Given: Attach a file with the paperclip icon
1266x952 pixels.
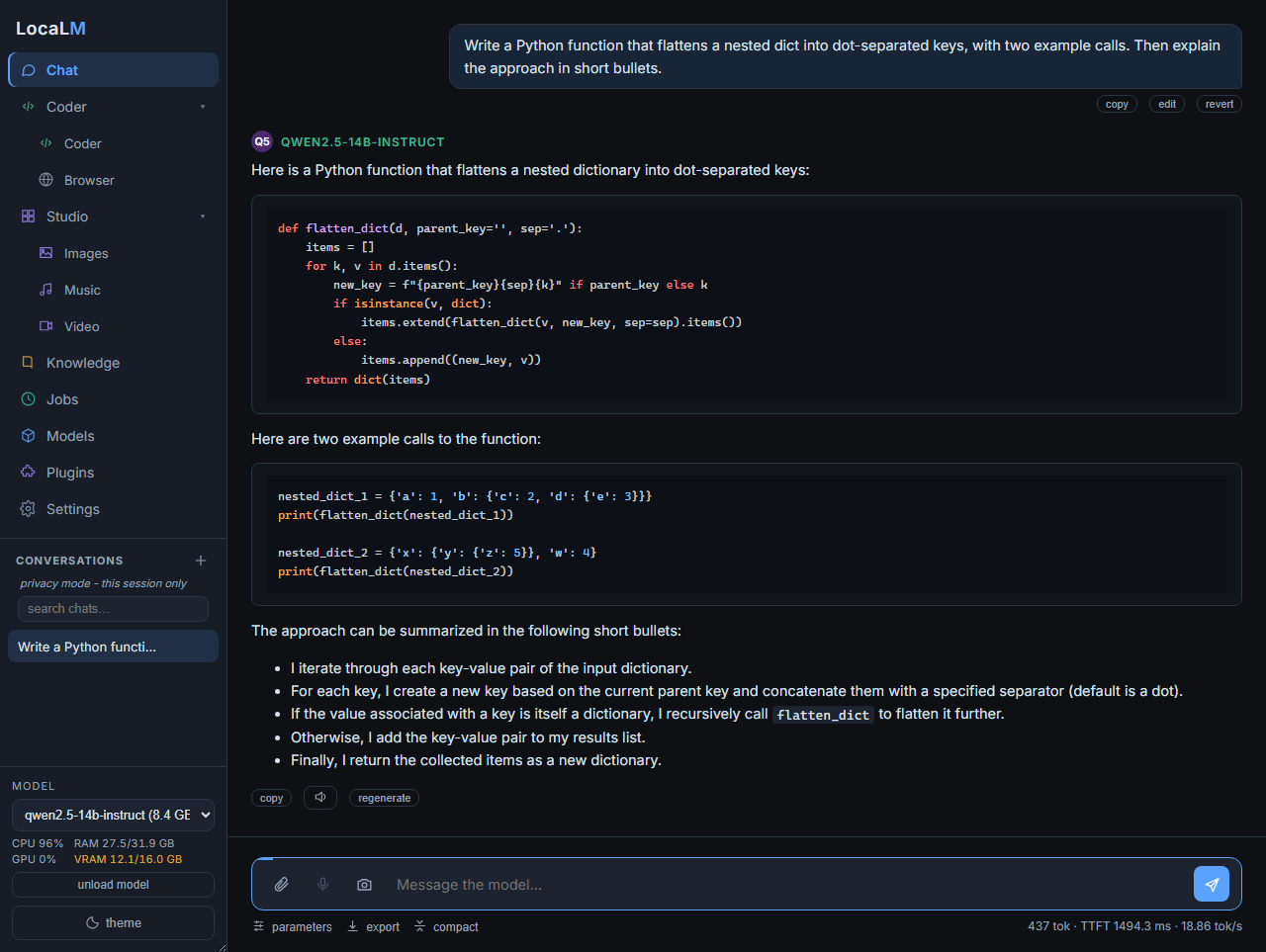Looking at the screenshot, I should pos(282,885).
